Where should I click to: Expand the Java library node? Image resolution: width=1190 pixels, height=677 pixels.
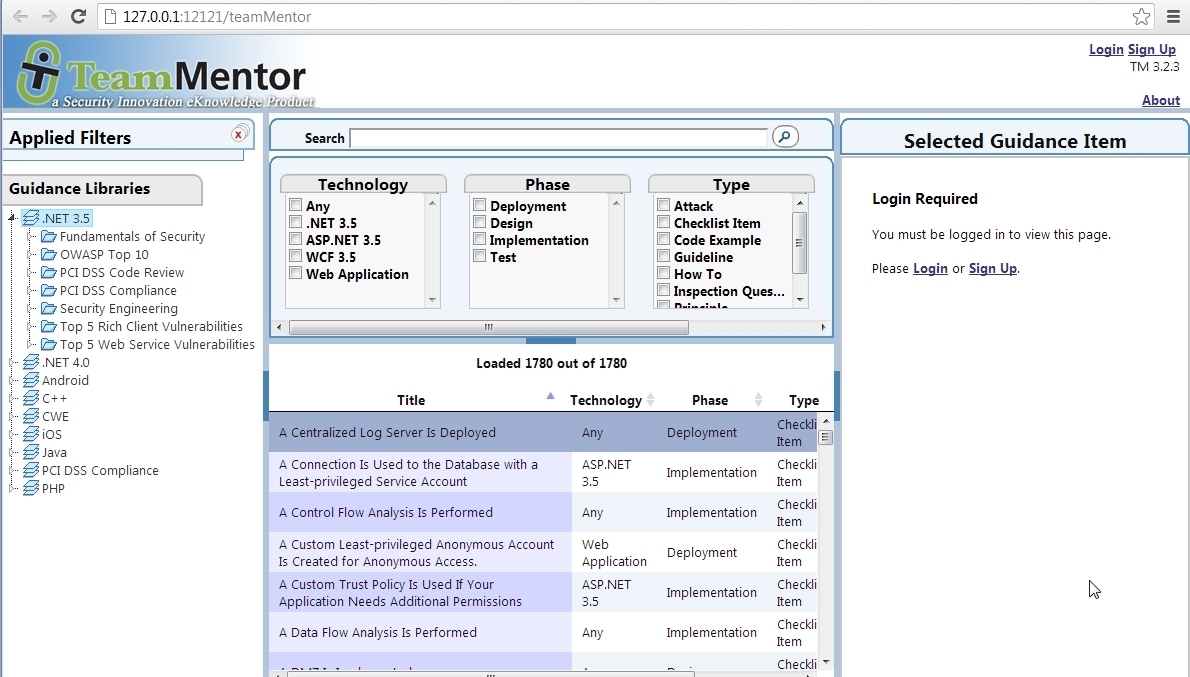[x=13, y=453]
